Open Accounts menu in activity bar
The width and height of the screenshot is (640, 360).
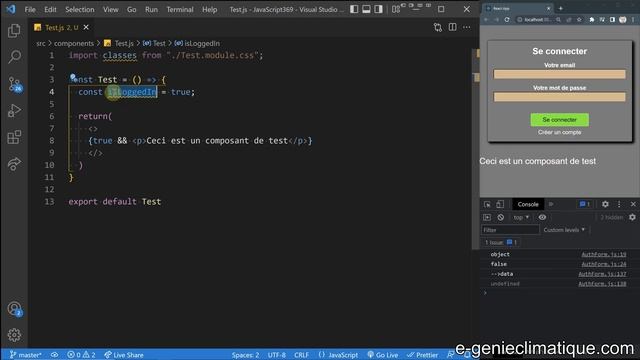click(x=14, y=309)
